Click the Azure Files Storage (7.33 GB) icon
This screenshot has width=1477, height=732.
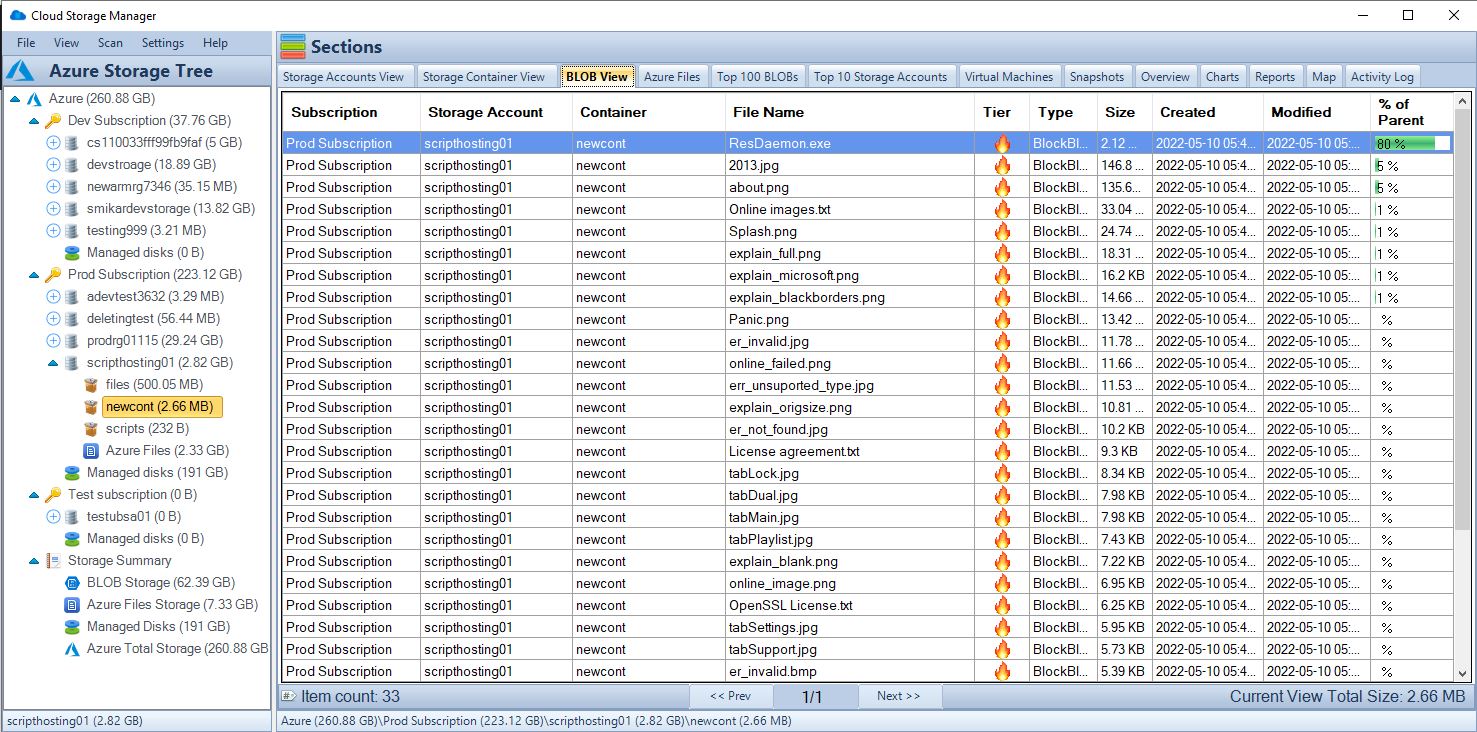72,605
